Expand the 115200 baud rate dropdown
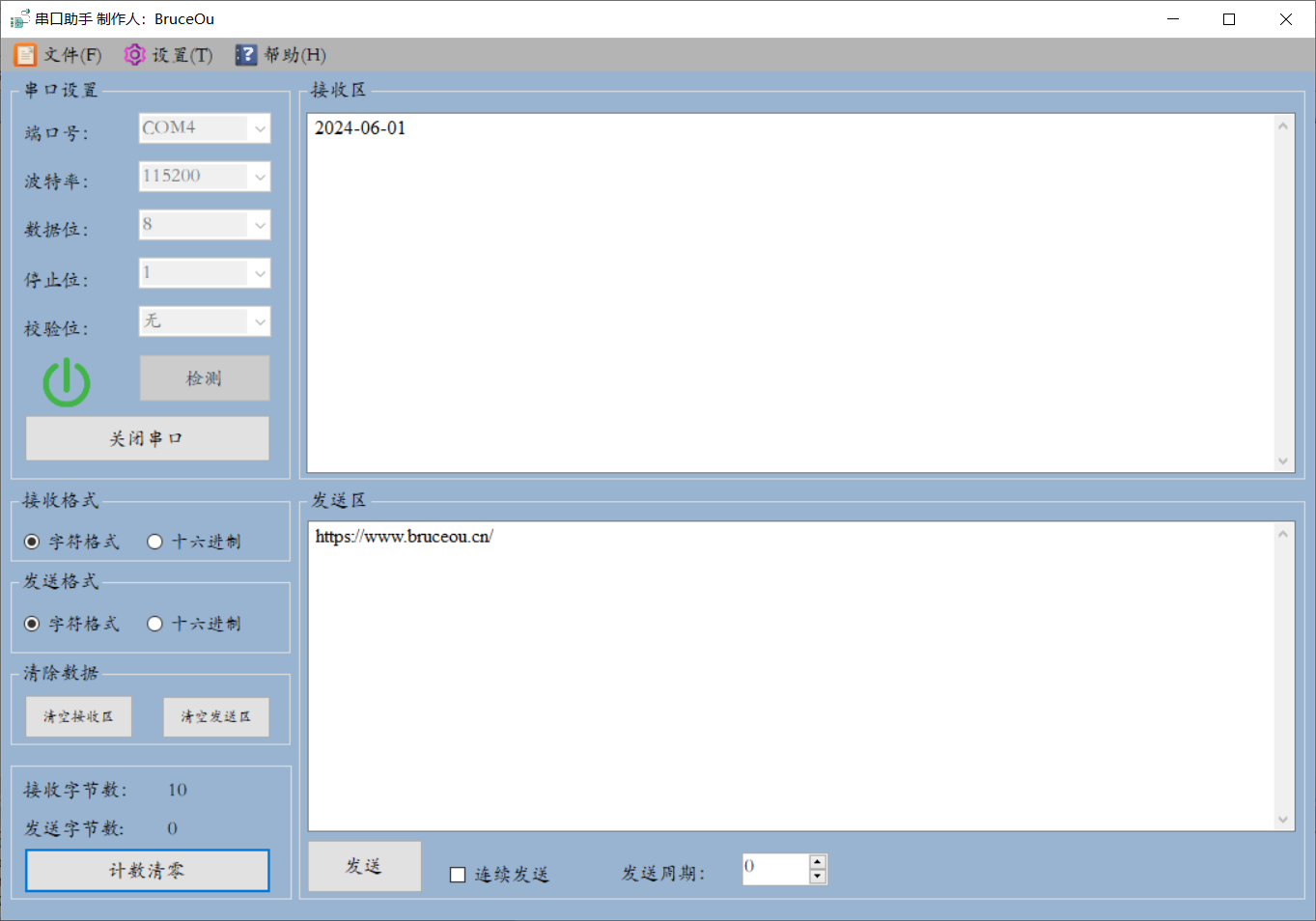This screenshot has height=921, width=1316. coord(205,177)
